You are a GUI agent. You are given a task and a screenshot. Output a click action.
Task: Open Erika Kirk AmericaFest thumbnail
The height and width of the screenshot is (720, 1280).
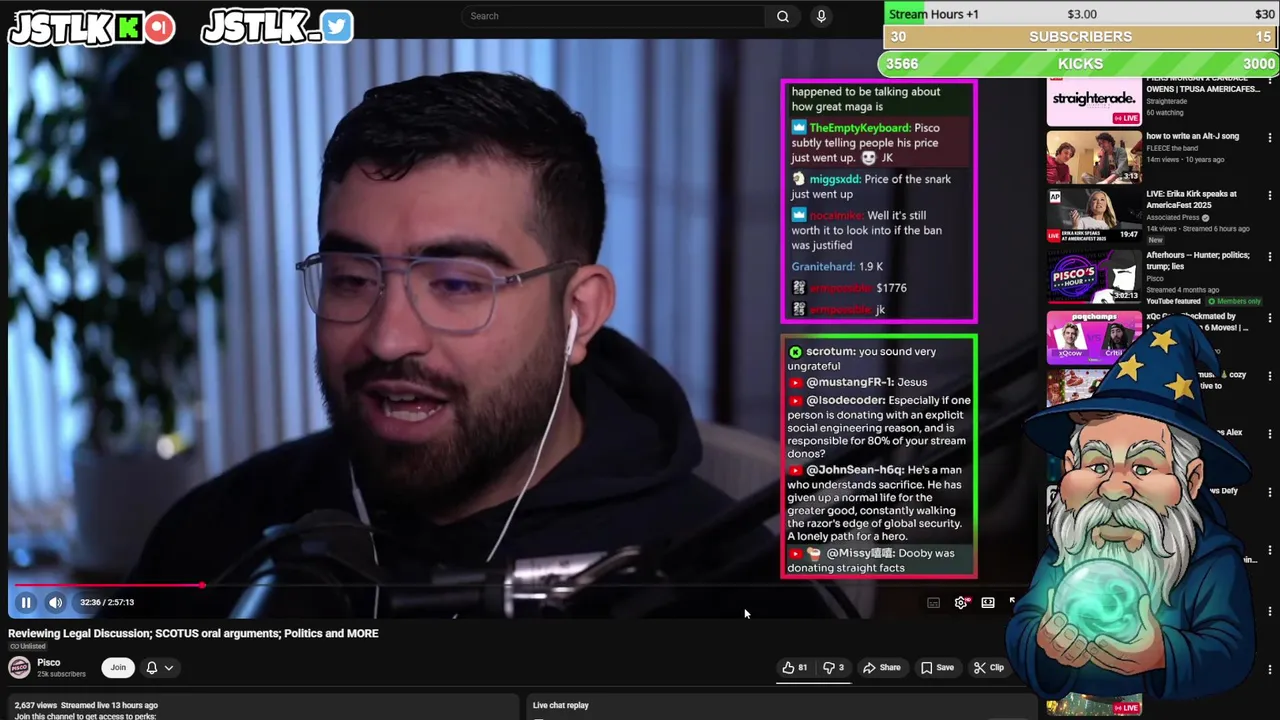coord(1094,216)
